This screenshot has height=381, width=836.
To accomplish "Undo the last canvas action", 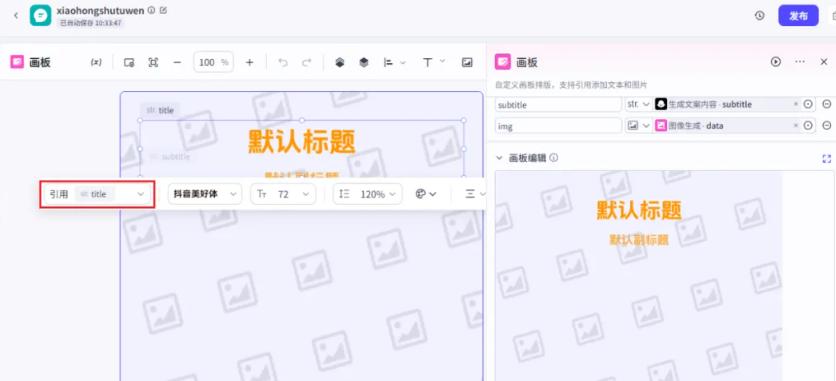I will pyautogui.click(x=283, y=62).
